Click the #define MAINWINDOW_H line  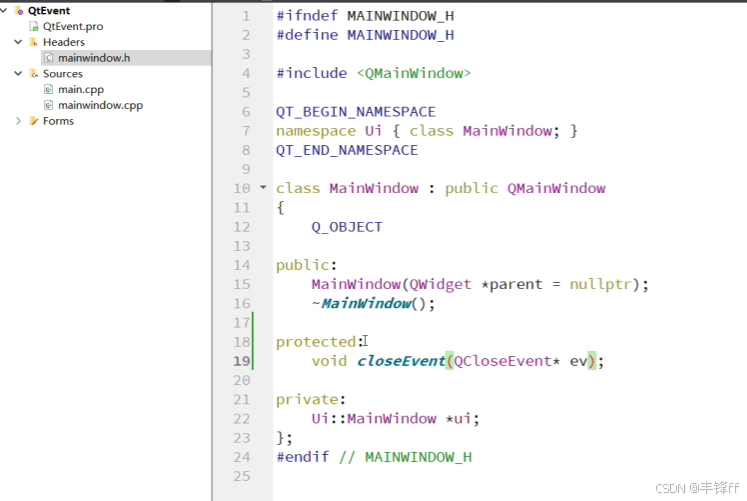365,35
